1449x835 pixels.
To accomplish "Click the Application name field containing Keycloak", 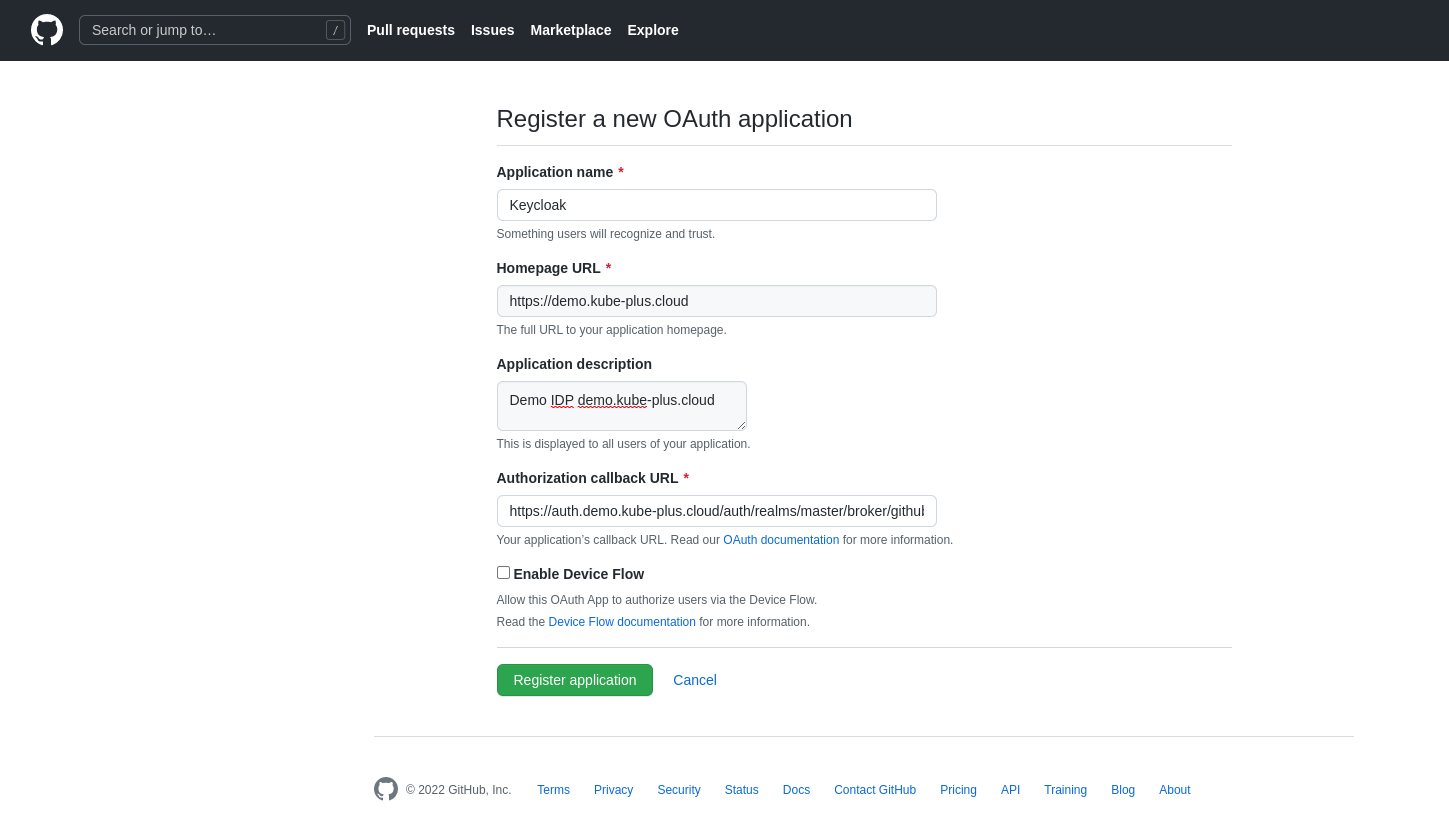I will (x=717, y=205).
